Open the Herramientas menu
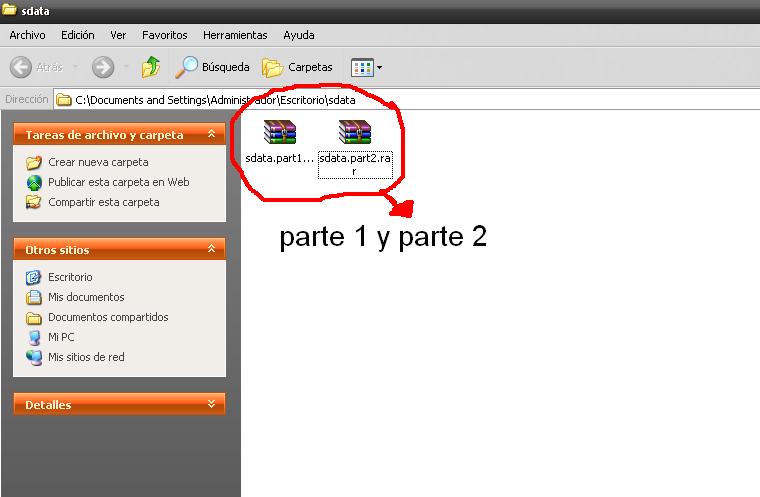Screen dimensions: 760x497 tap(235, 35)
